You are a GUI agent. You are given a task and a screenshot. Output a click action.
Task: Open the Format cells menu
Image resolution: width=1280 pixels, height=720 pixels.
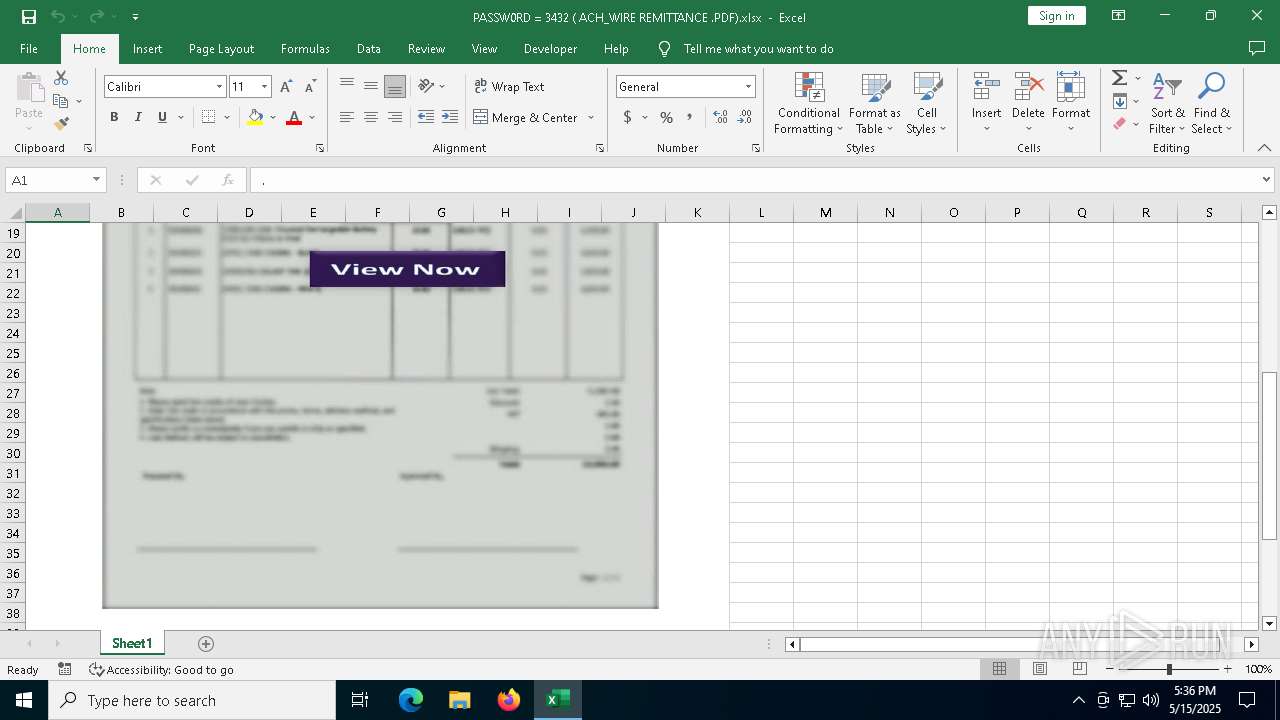tap(1071, 103)
